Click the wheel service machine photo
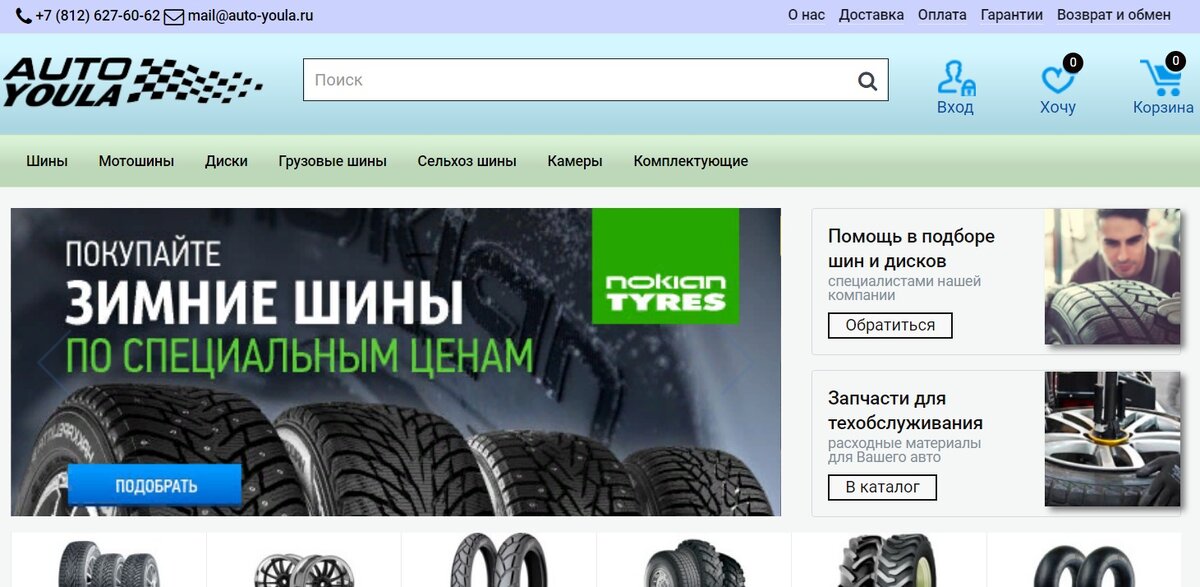The image size is (1200, 587). click(1112, 439)
